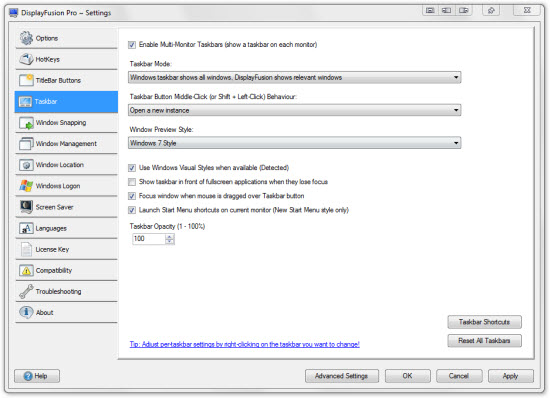The height and width of the screenshot is (398, 550).
Task: Click the wrench icon for Troubleshooting
Action: (x=26, y=291)
